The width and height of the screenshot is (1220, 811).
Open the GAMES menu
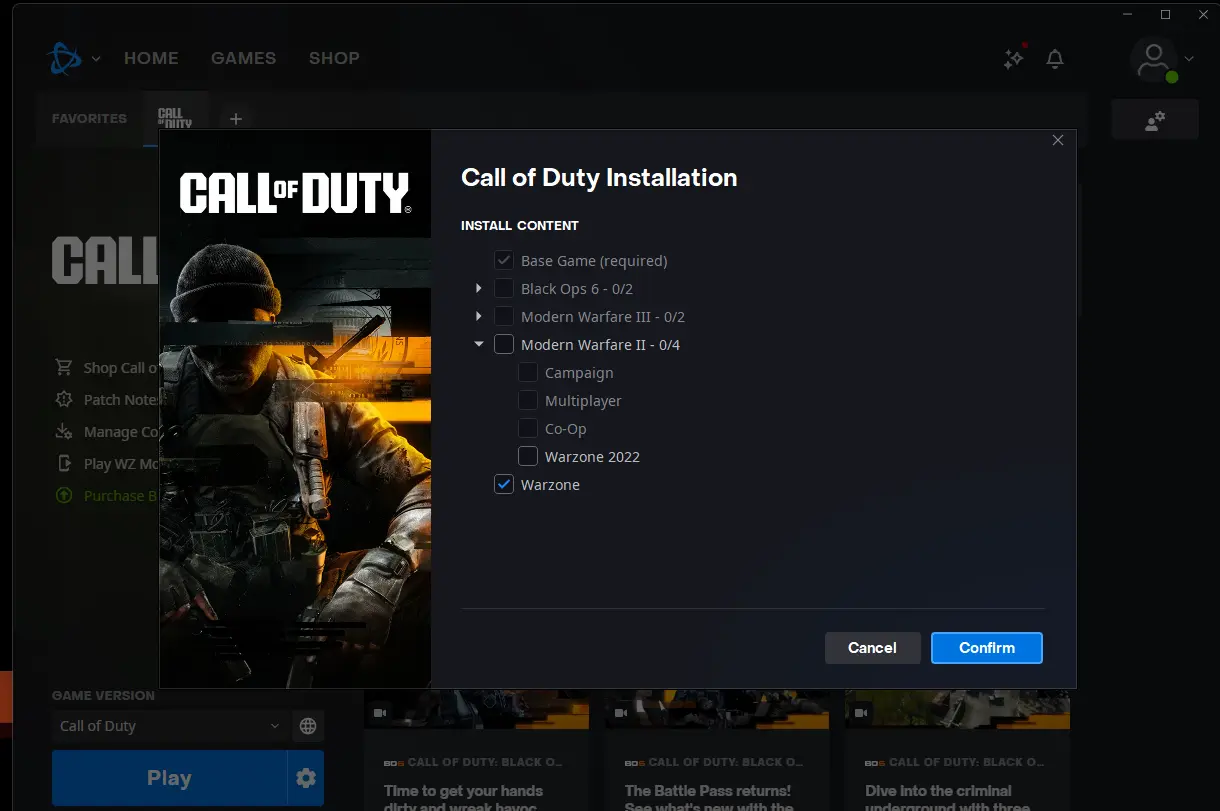click(243, 58)
